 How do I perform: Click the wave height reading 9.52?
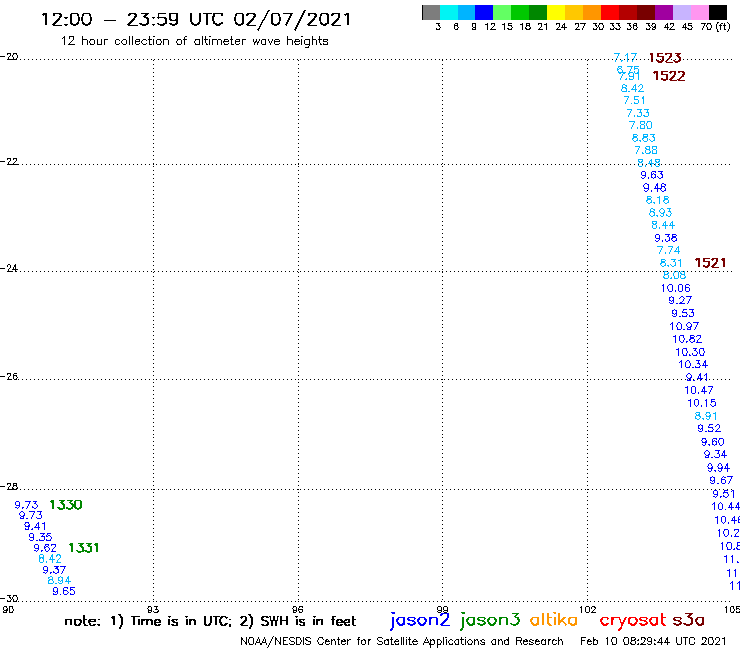709,428
